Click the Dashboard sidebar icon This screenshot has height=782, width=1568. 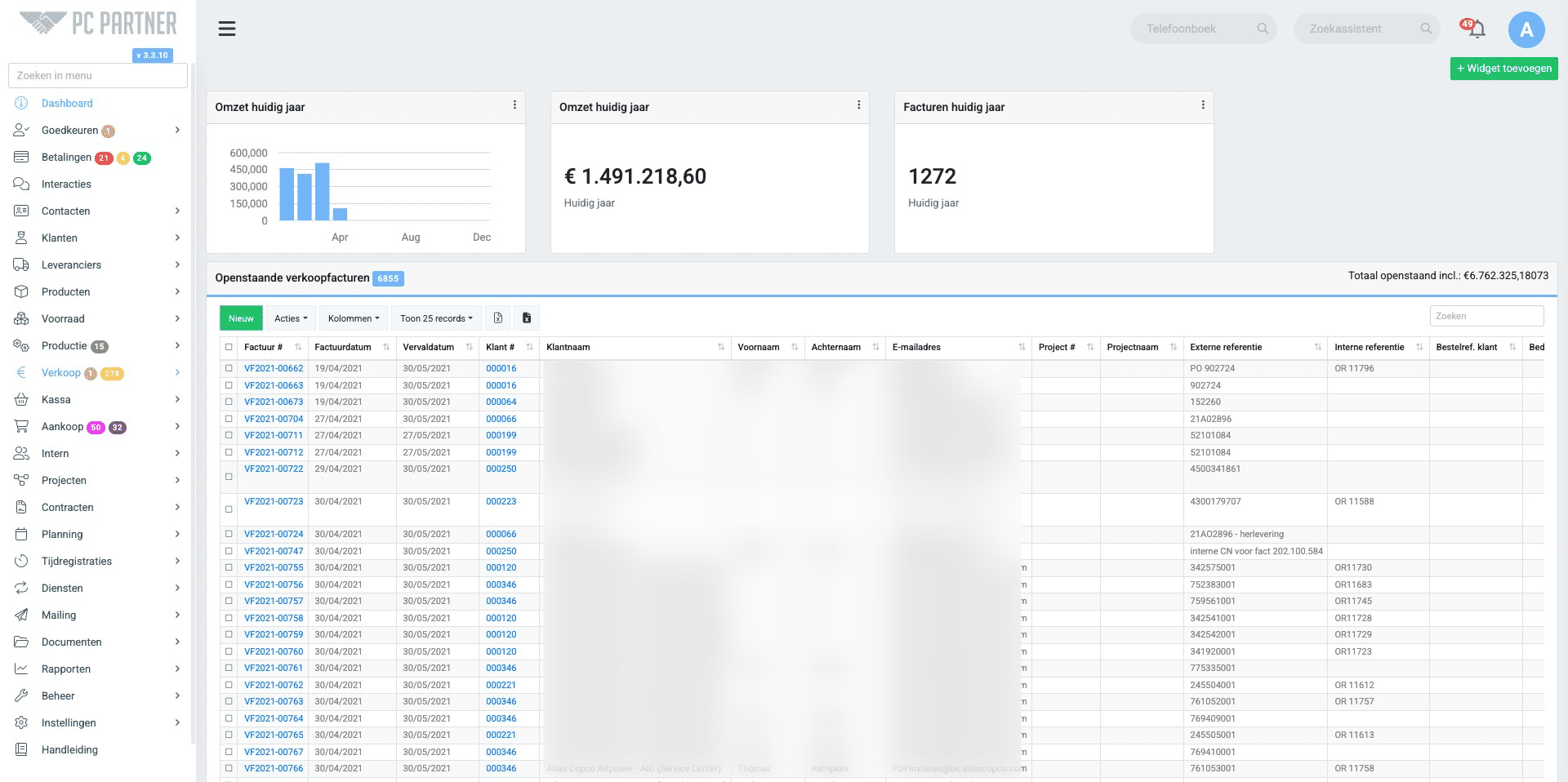pos(22,103)
